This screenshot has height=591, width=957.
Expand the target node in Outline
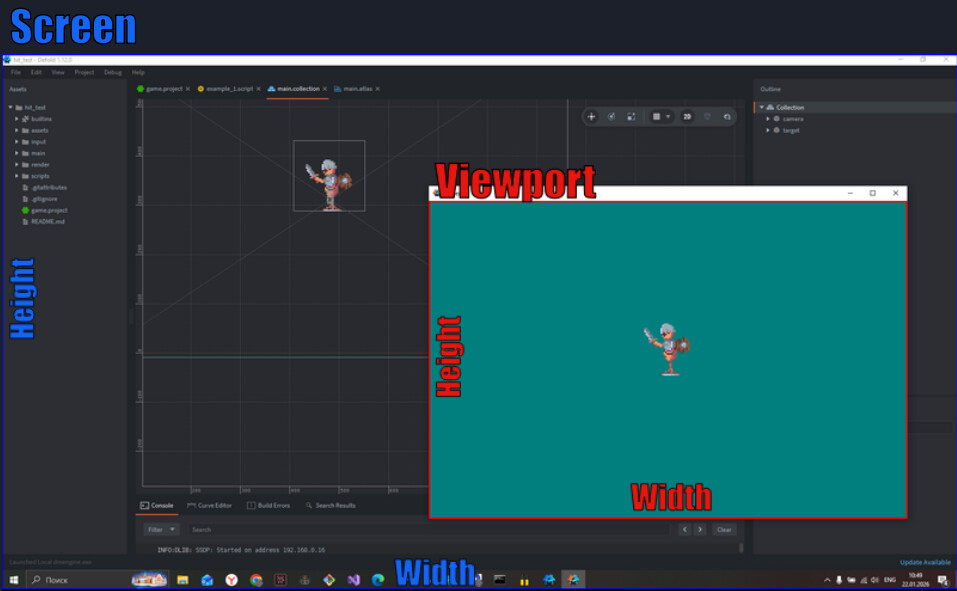(x=768, y=130)
